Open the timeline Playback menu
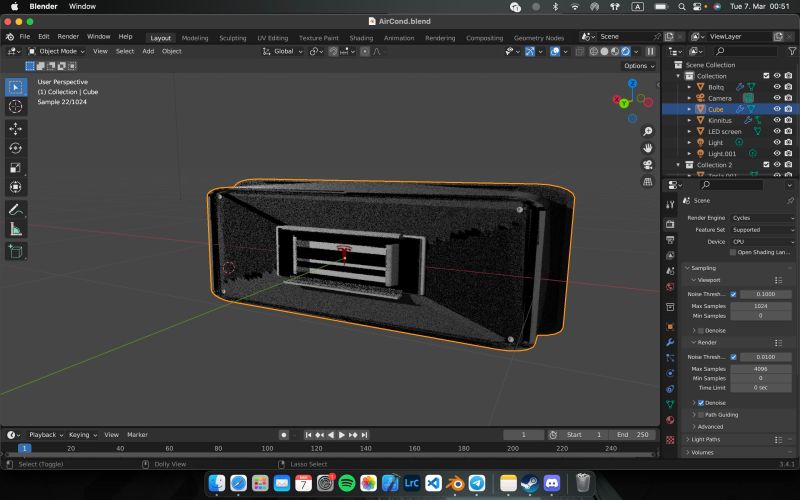 click(x=45, y=435)
